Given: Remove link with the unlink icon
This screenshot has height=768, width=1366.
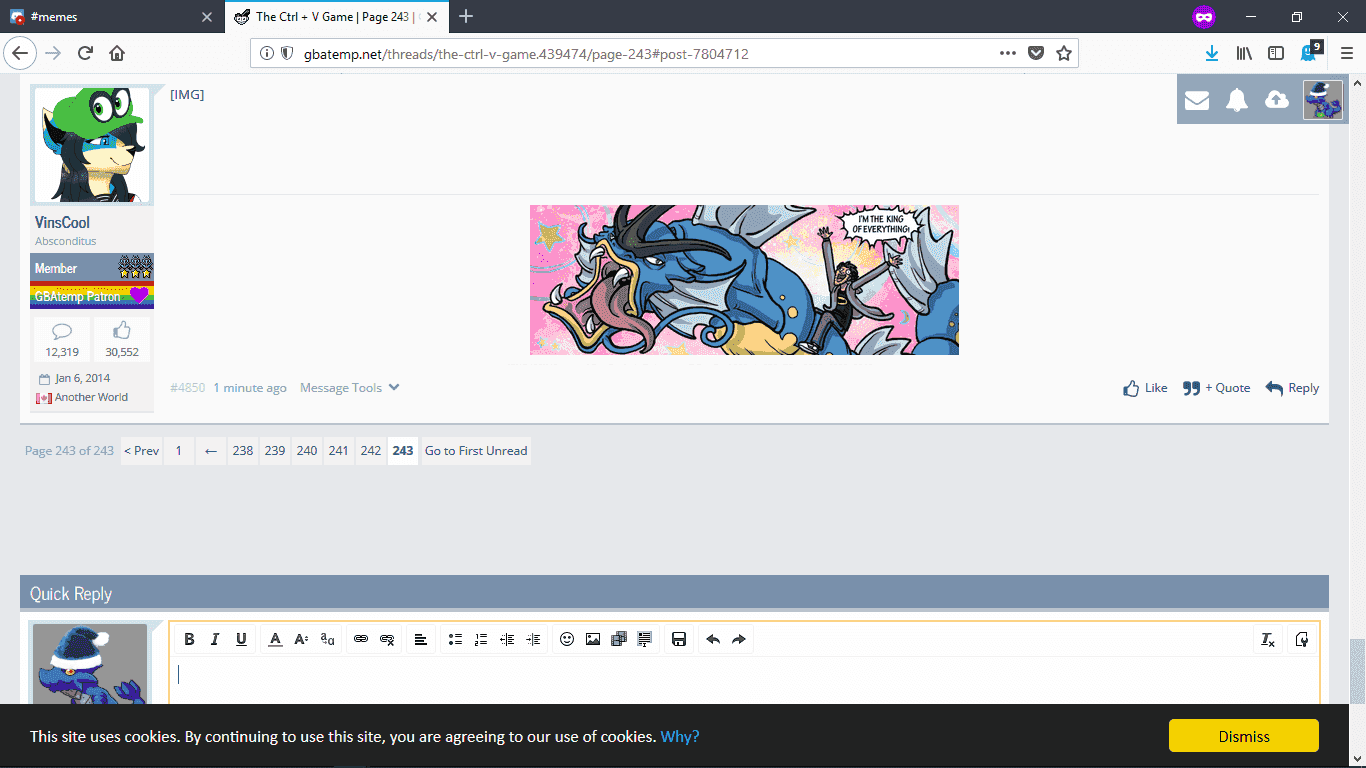Looking at the screenshot, I should tap(387, 640).
